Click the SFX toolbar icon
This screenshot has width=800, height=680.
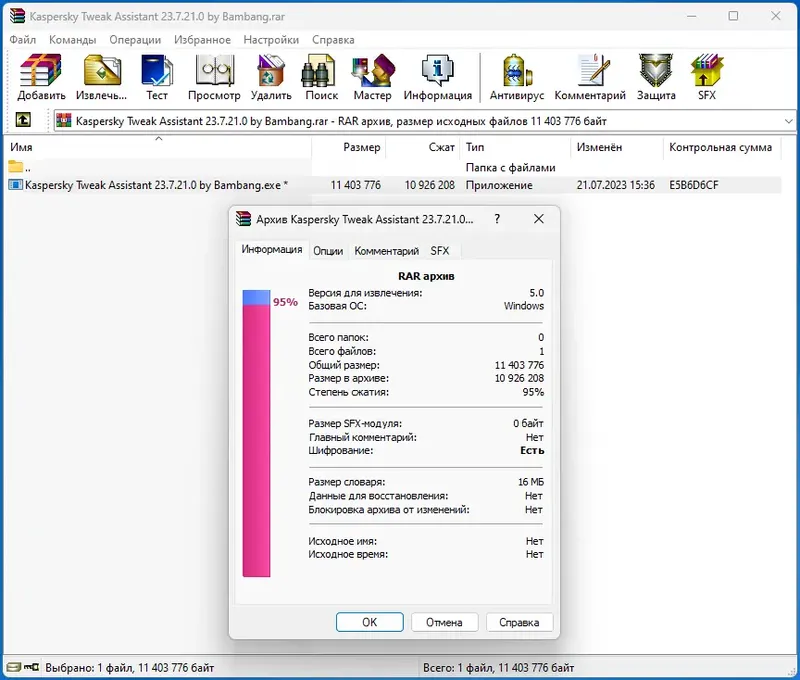click(707, 77)
